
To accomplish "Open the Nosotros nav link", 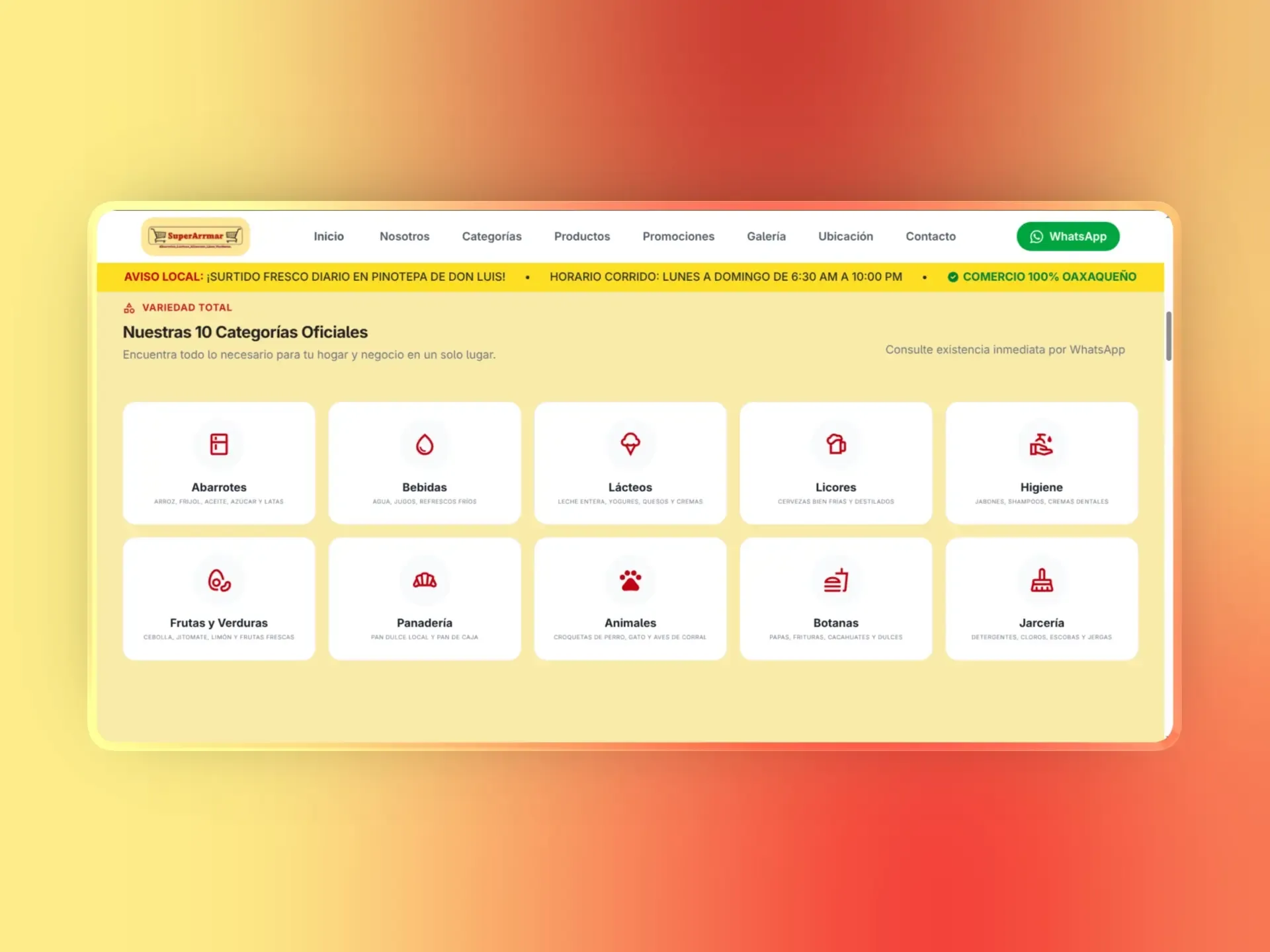I will [404, 236].
